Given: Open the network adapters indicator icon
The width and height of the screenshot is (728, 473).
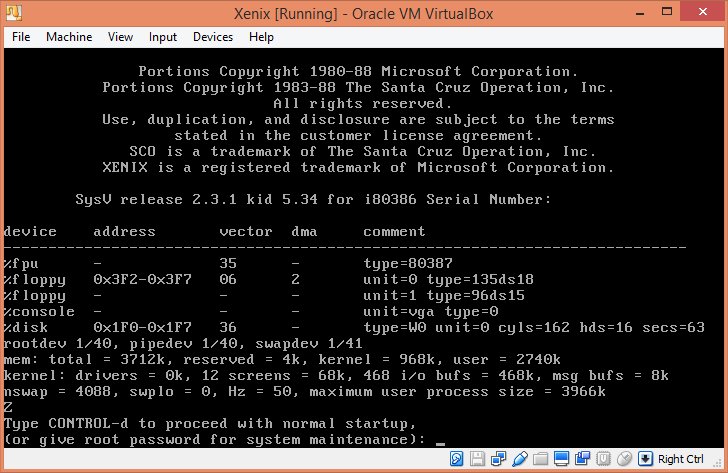Looking at the screenshot, I should click(x=498, y=459).
